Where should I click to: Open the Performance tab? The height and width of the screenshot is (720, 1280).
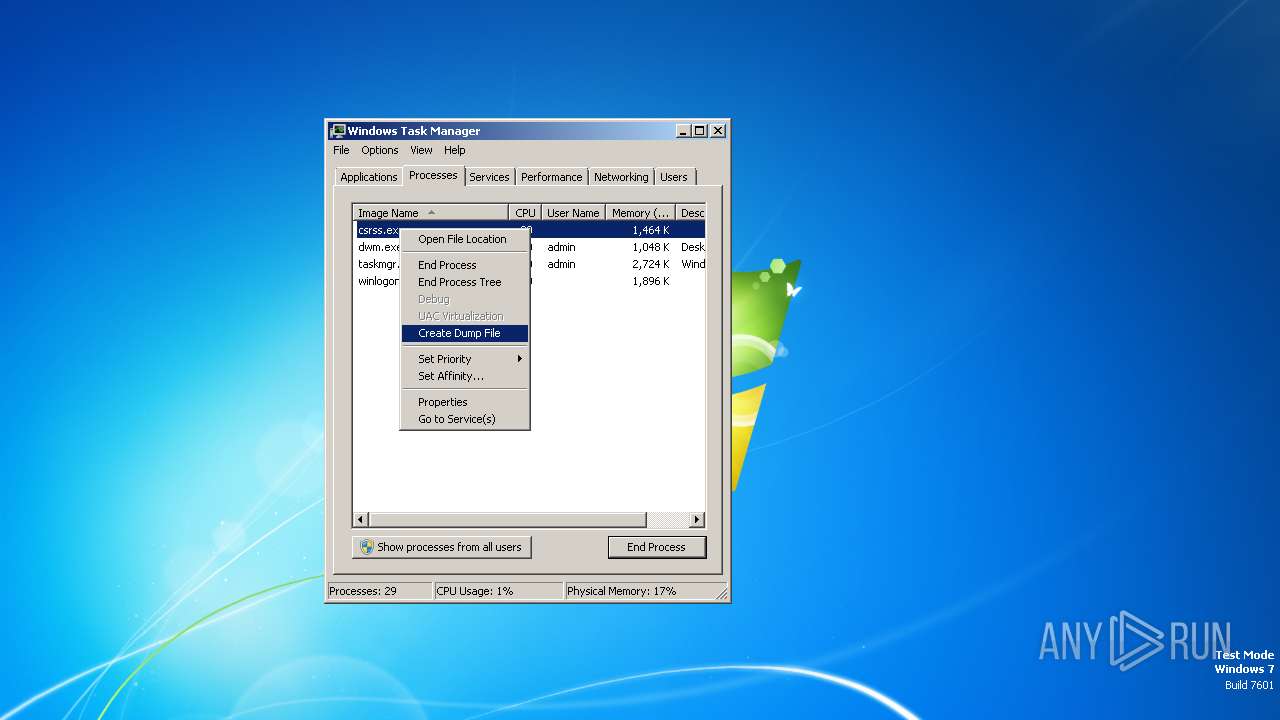tap(551, 177)
